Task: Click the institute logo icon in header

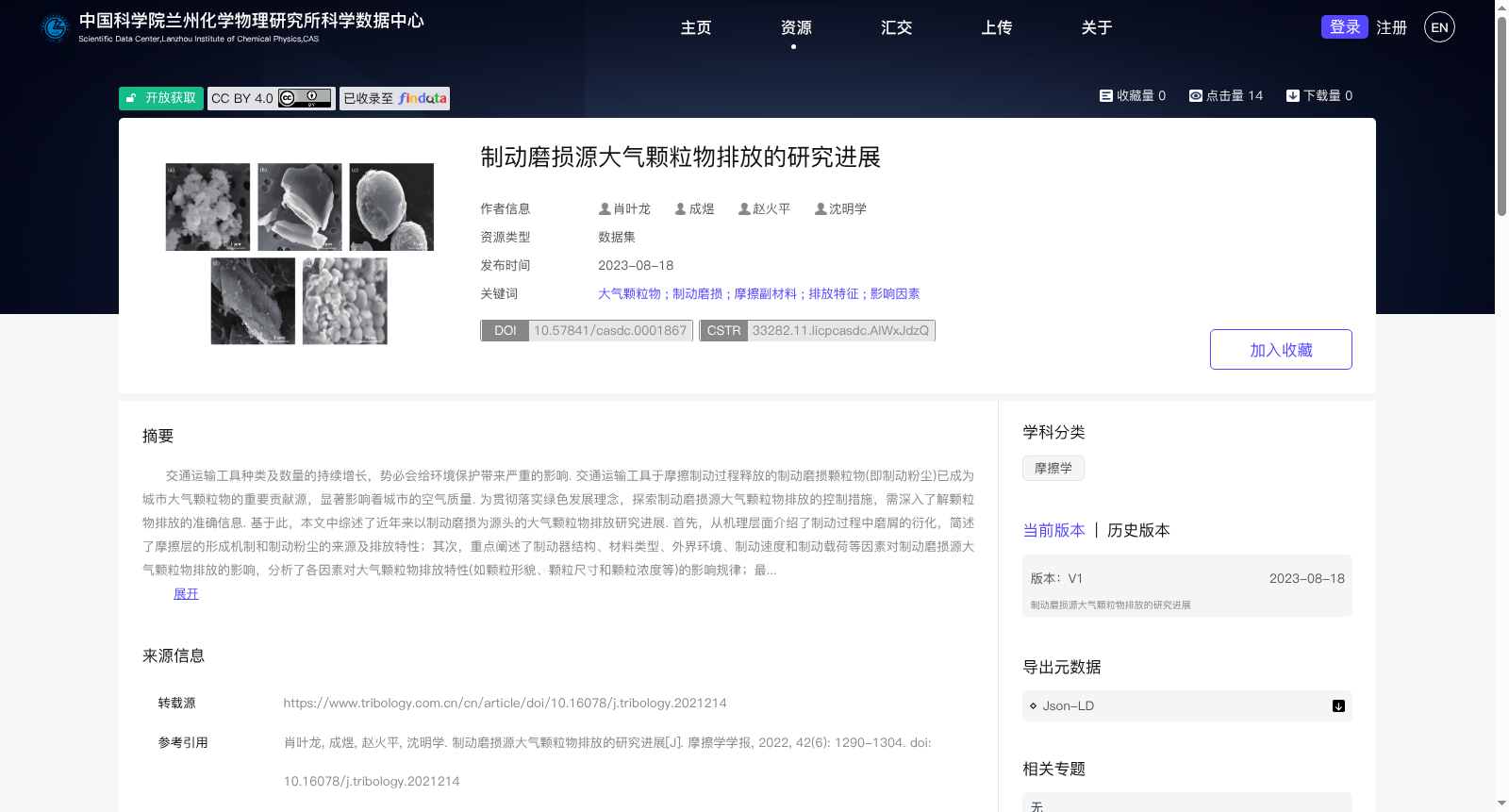Action: [x=56, y=27]
